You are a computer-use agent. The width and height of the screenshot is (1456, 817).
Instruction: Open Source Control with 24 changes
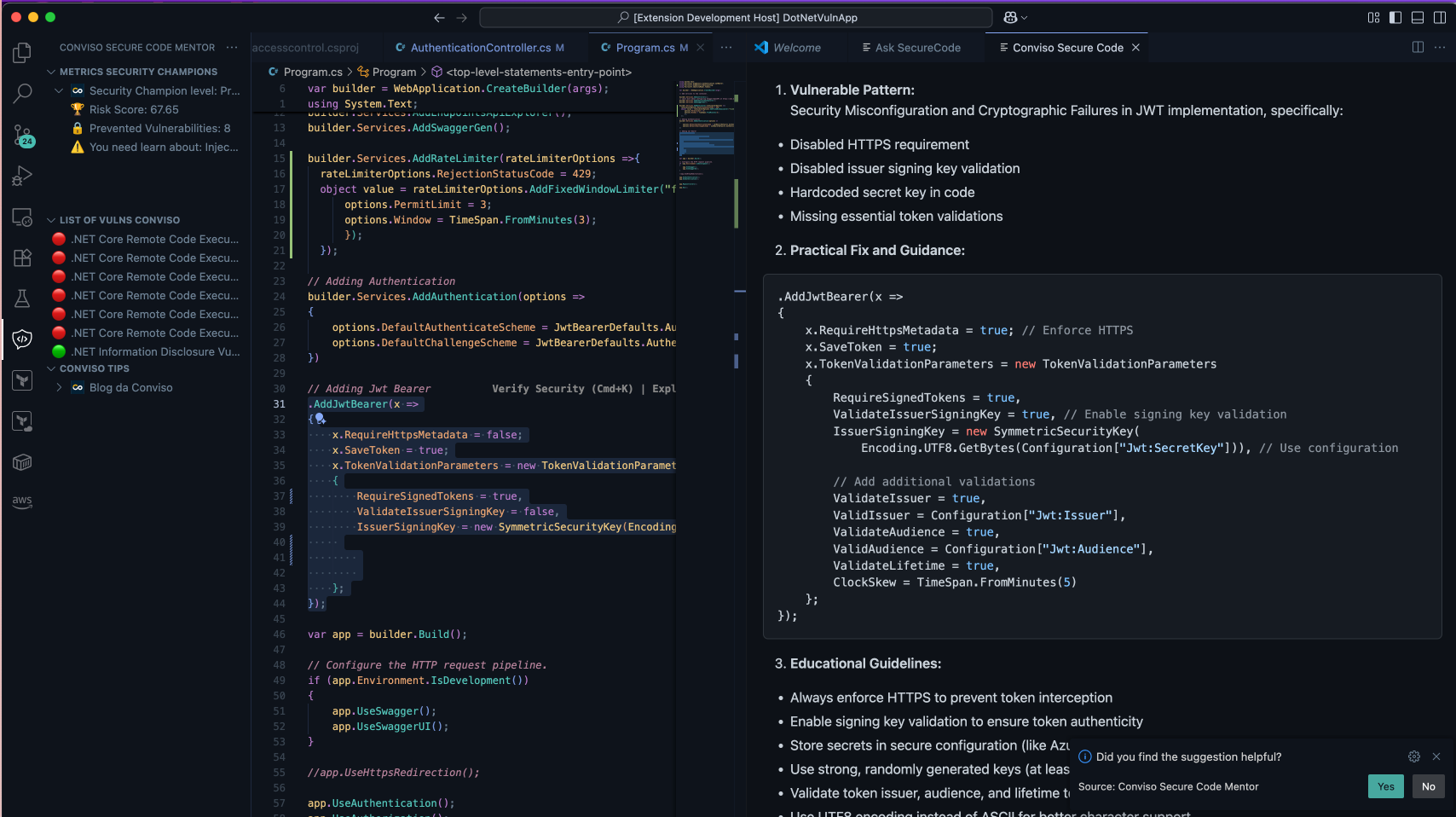pos(22,135)
